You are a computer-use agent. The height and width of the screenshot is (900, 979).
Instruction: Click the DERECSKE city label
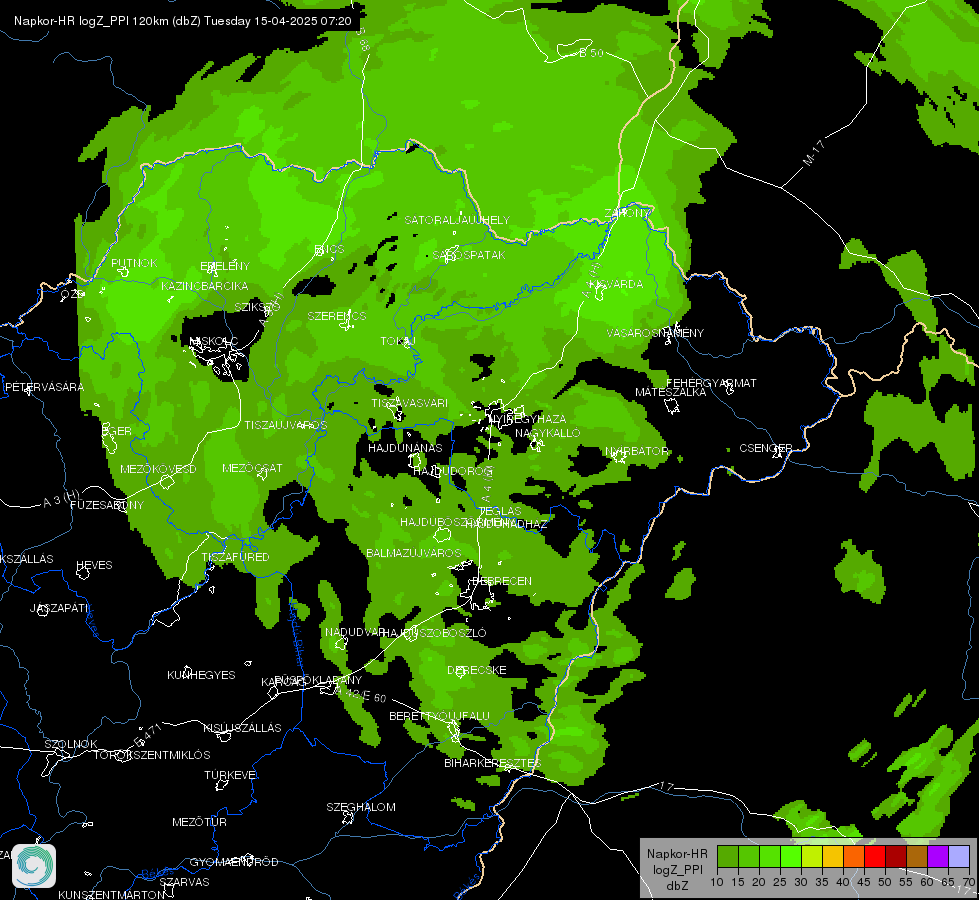coord(476,670)
